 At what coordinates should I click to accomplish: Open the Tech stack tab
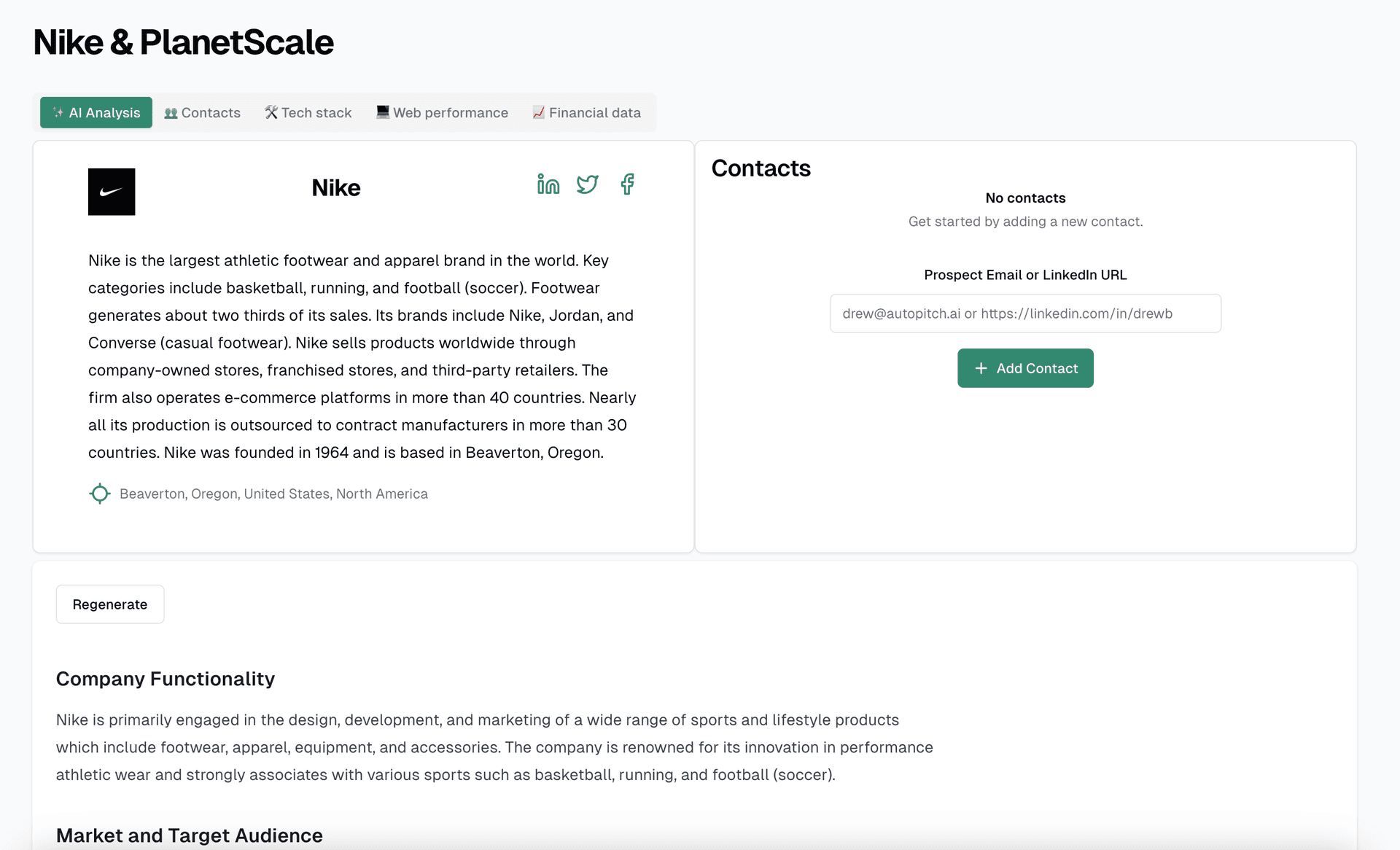point(308,113)
